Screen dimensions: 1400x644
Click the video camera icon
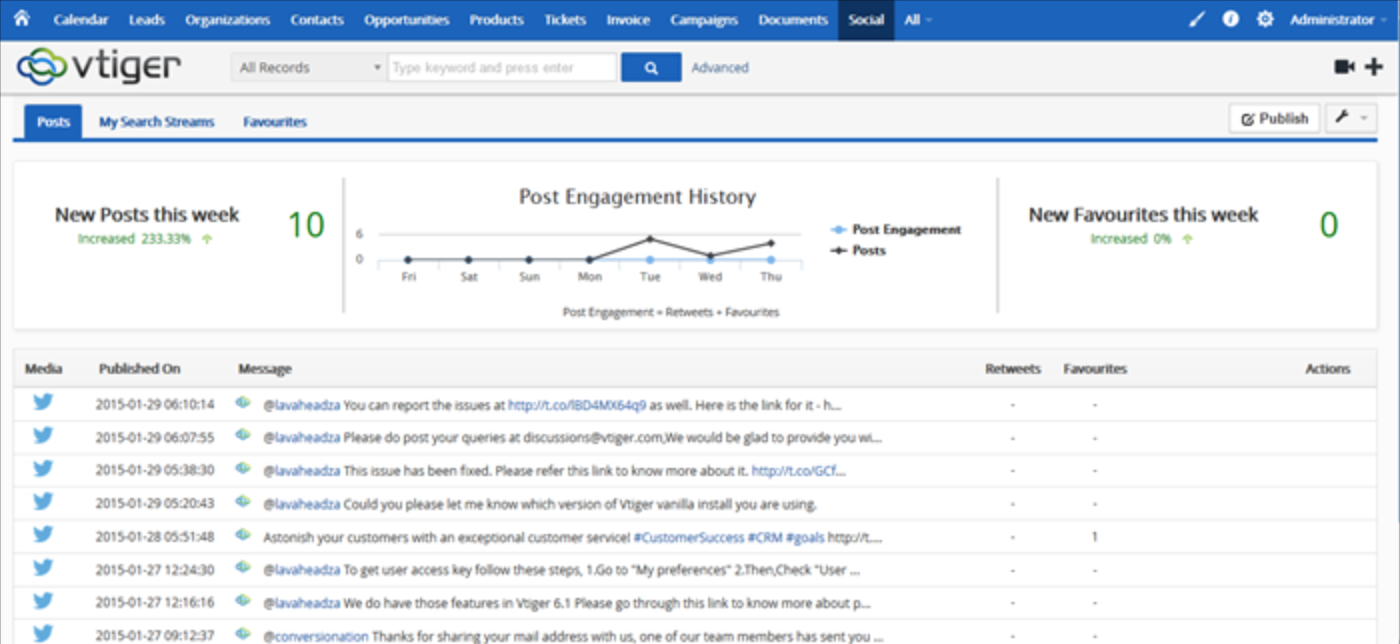click(x=1344, y=67)
